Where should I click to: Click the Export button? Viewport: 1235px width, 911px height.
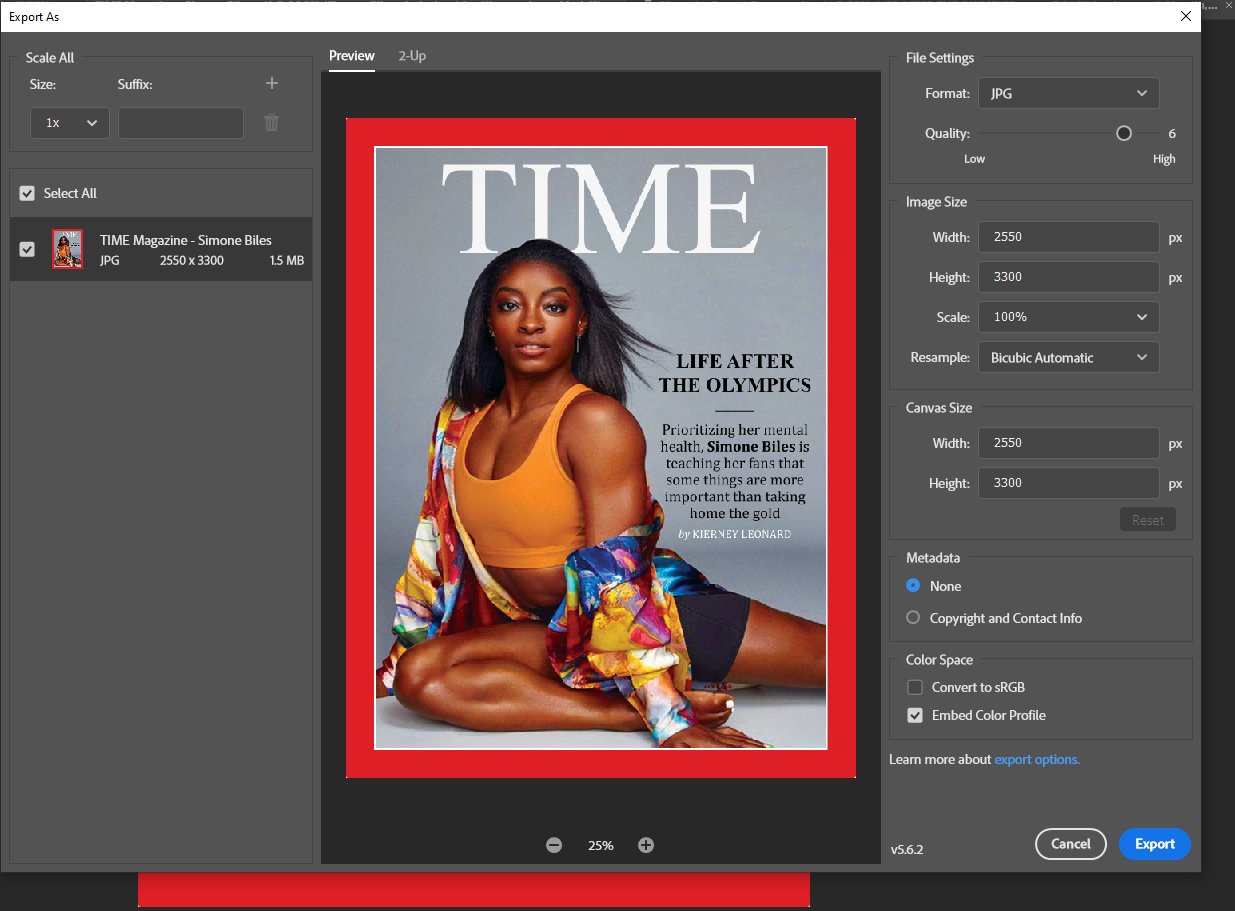[x=1155, y=844]
